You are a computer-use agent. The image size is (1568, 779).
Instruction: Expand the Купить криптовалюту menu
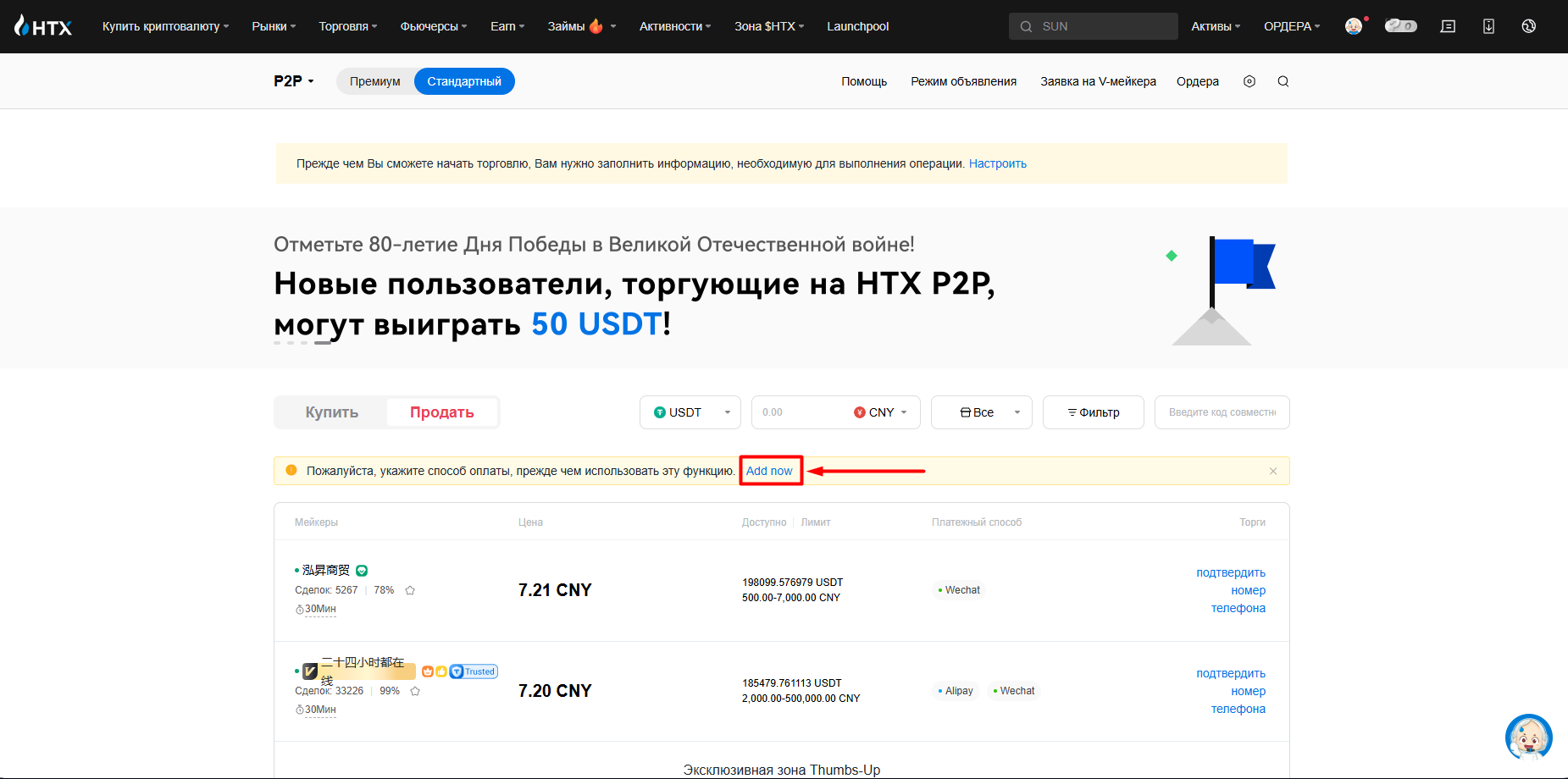[x=166, y=26]
